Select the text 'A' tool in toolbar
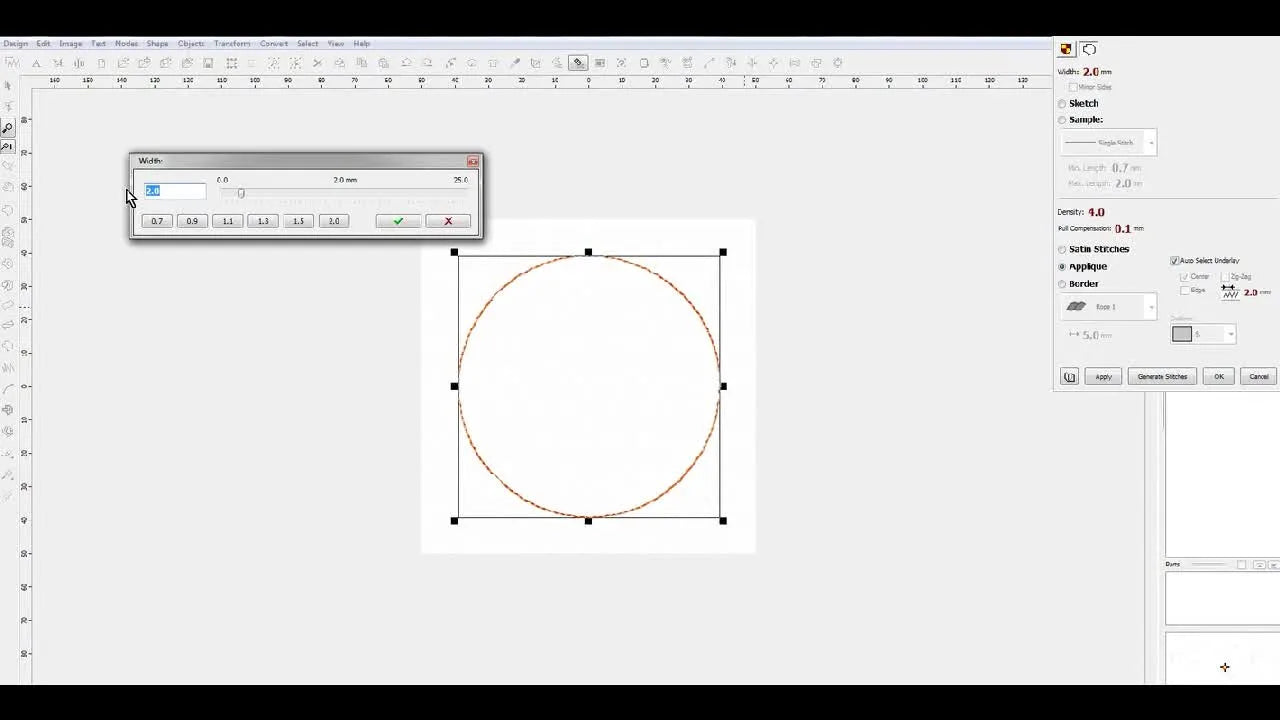1280x720 pixels. click(x=36, y=63)
